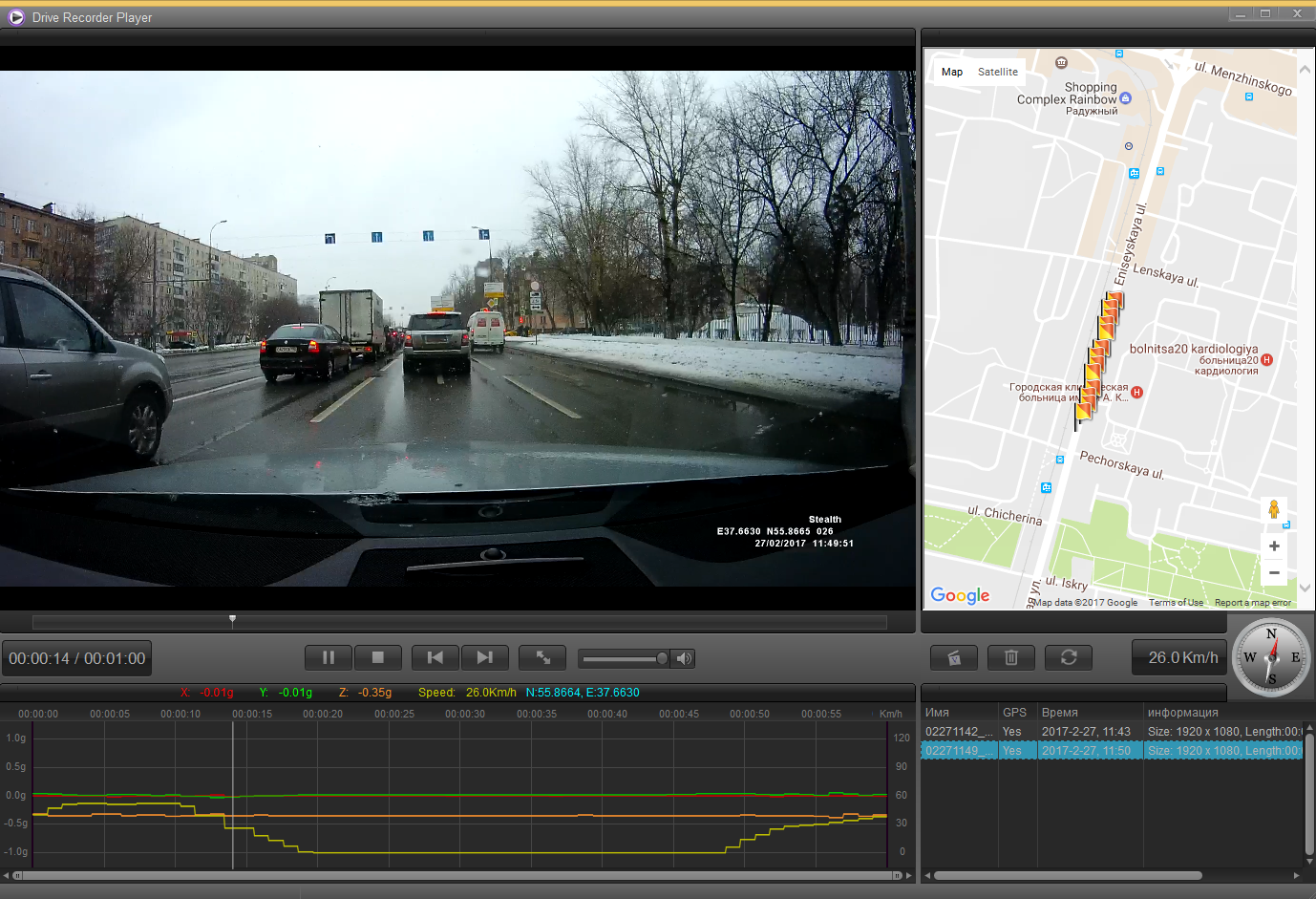Switch the map to Satellite view
Image resolution: width=1316 pixels, height=899 pixels.
tap(998, 72)
